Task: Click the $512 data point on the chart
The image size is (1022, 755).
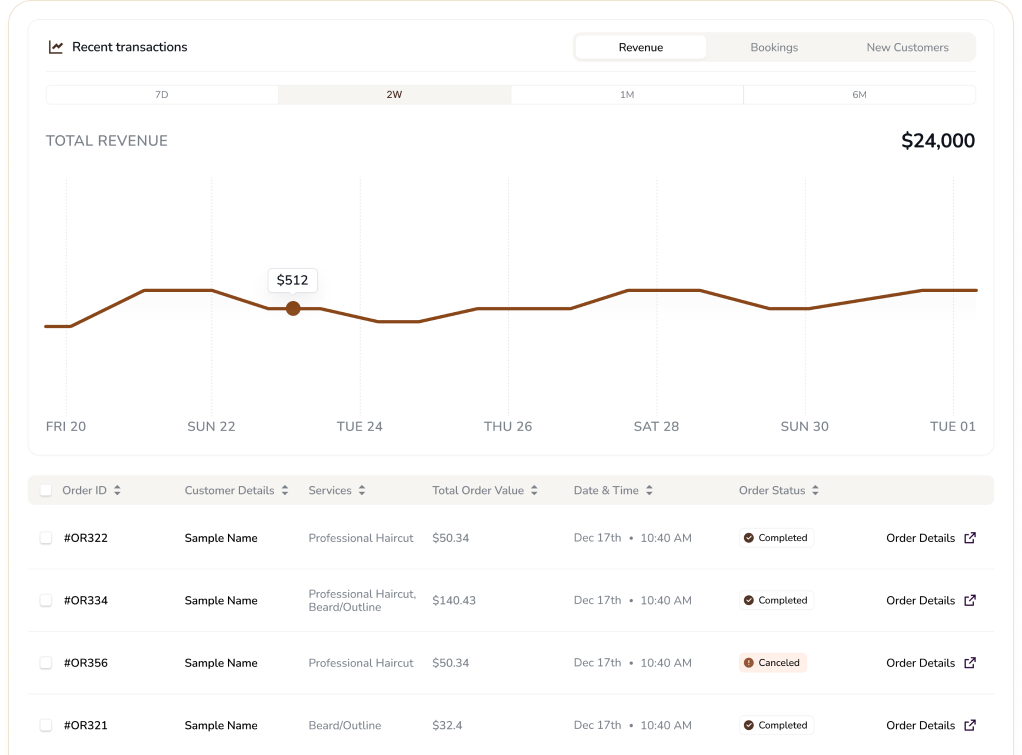Action: point(293,309)
